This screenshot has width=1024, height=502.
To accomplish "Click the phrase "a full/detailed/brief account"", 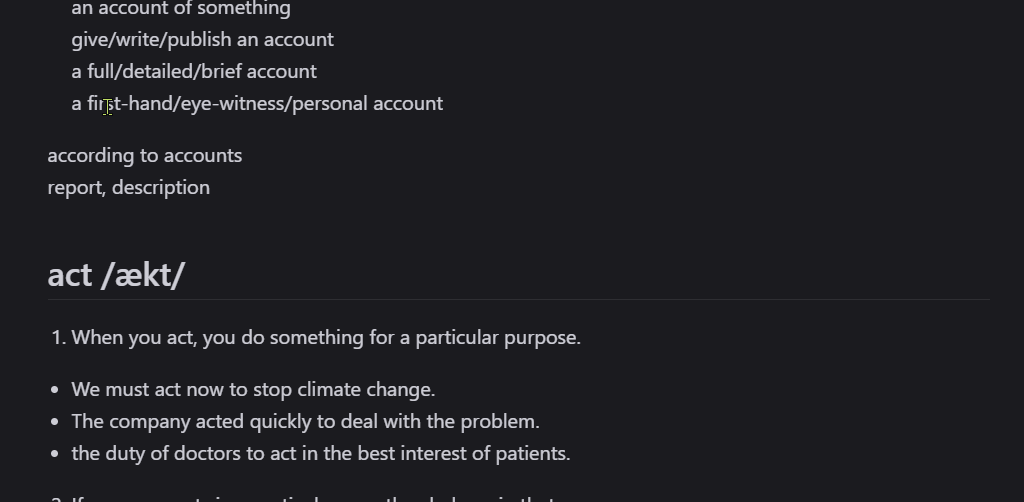I will coord(194,71).
